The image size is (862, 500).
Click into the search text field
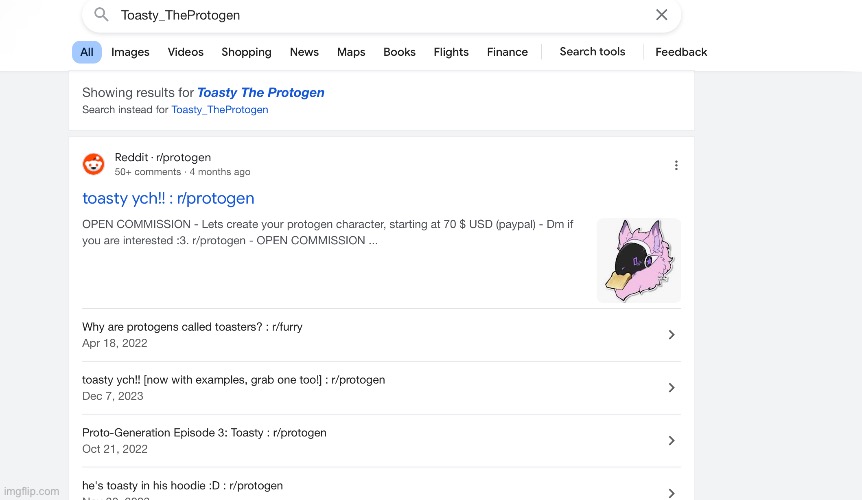point(380,15)
